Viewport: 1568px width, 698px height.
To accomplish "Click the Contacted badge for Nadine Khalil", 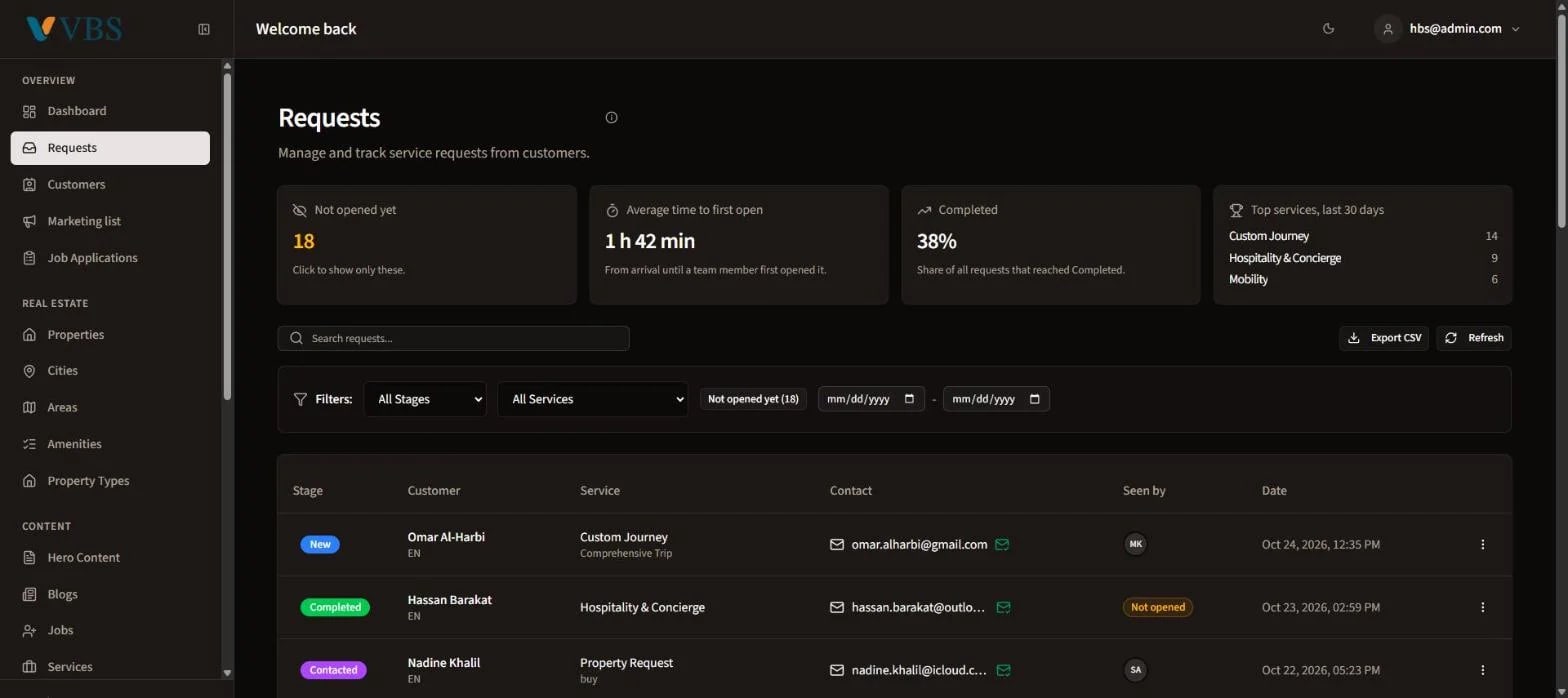I will point(333,670).
